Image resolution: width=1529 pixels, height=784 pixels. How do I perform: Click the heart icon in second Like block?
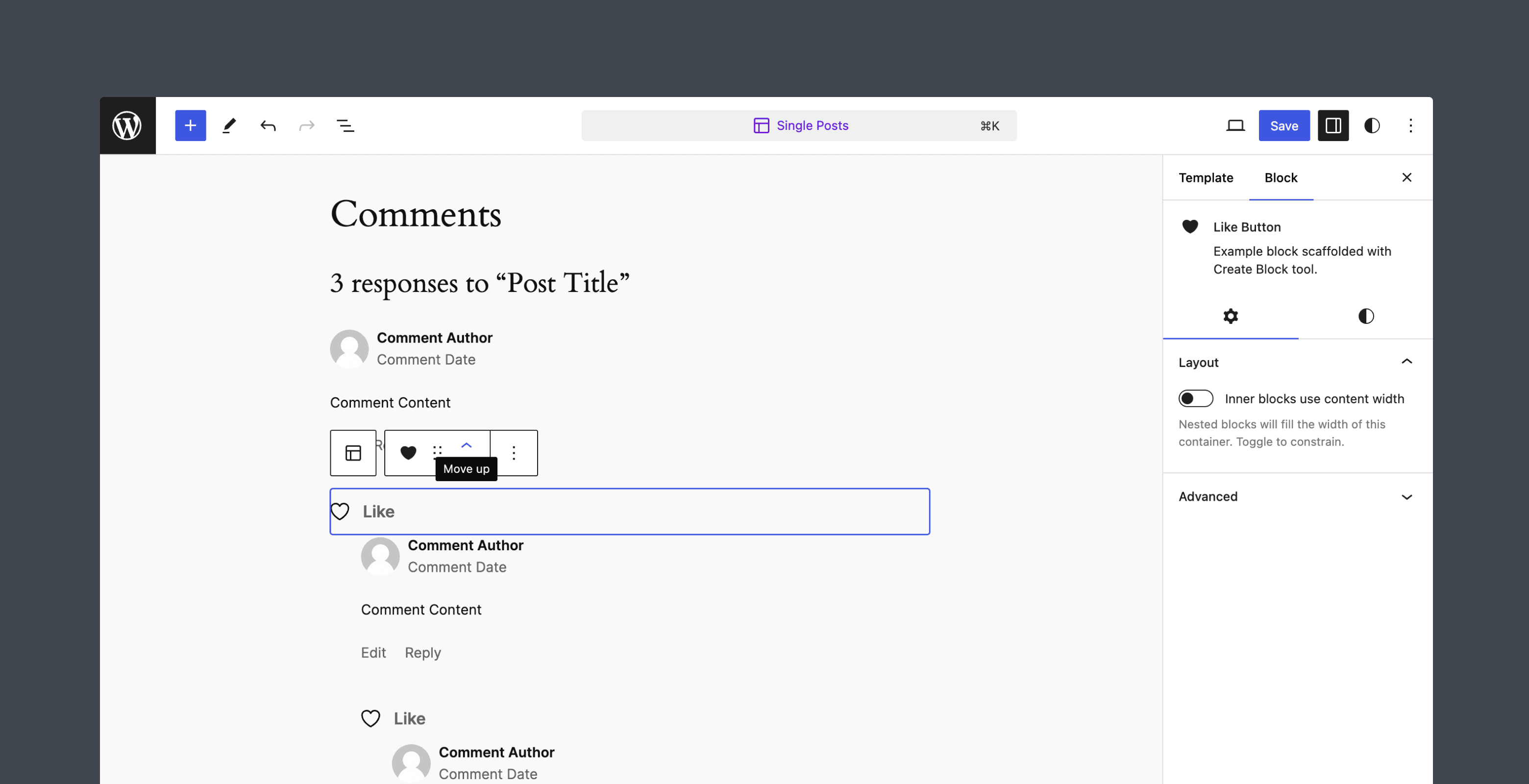coord(371,719)
